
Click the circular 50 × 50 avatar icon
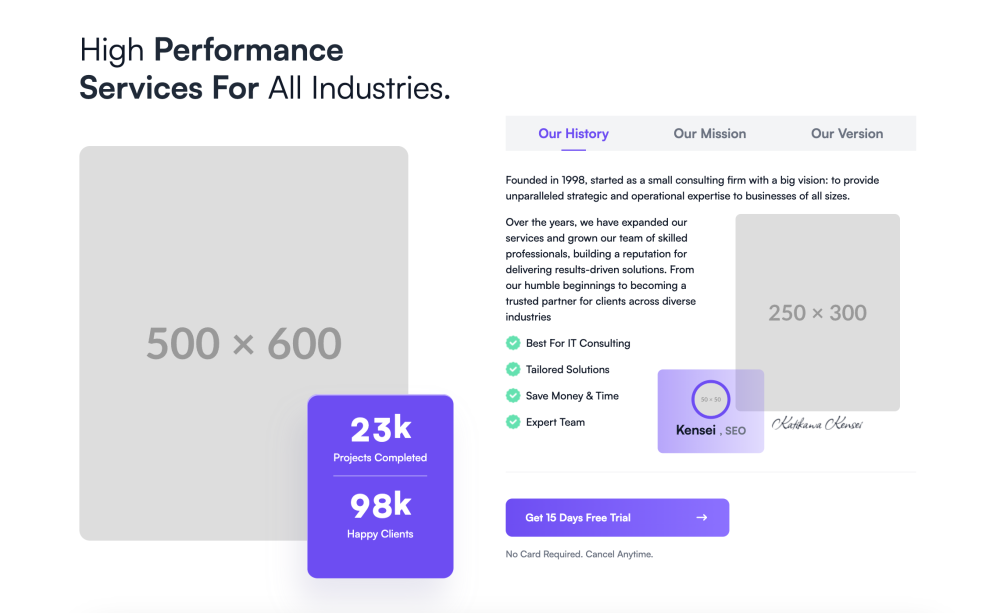coord(711,399)
